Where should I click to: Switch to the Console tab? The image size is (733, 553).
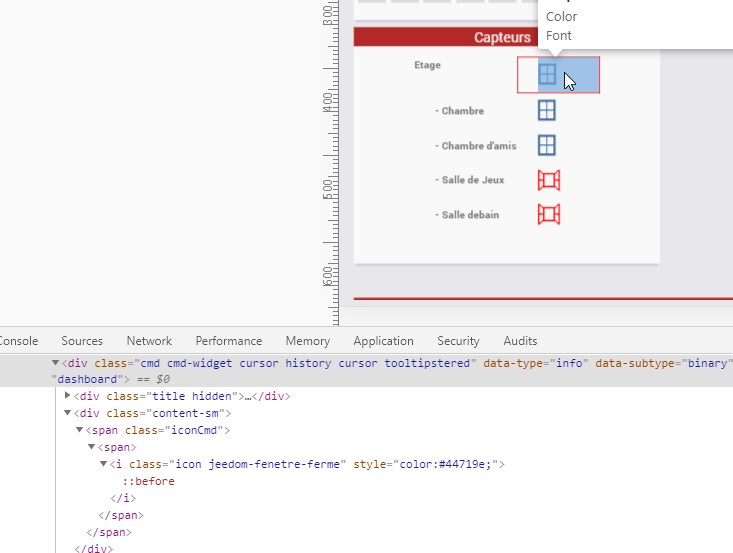[18, 341]
